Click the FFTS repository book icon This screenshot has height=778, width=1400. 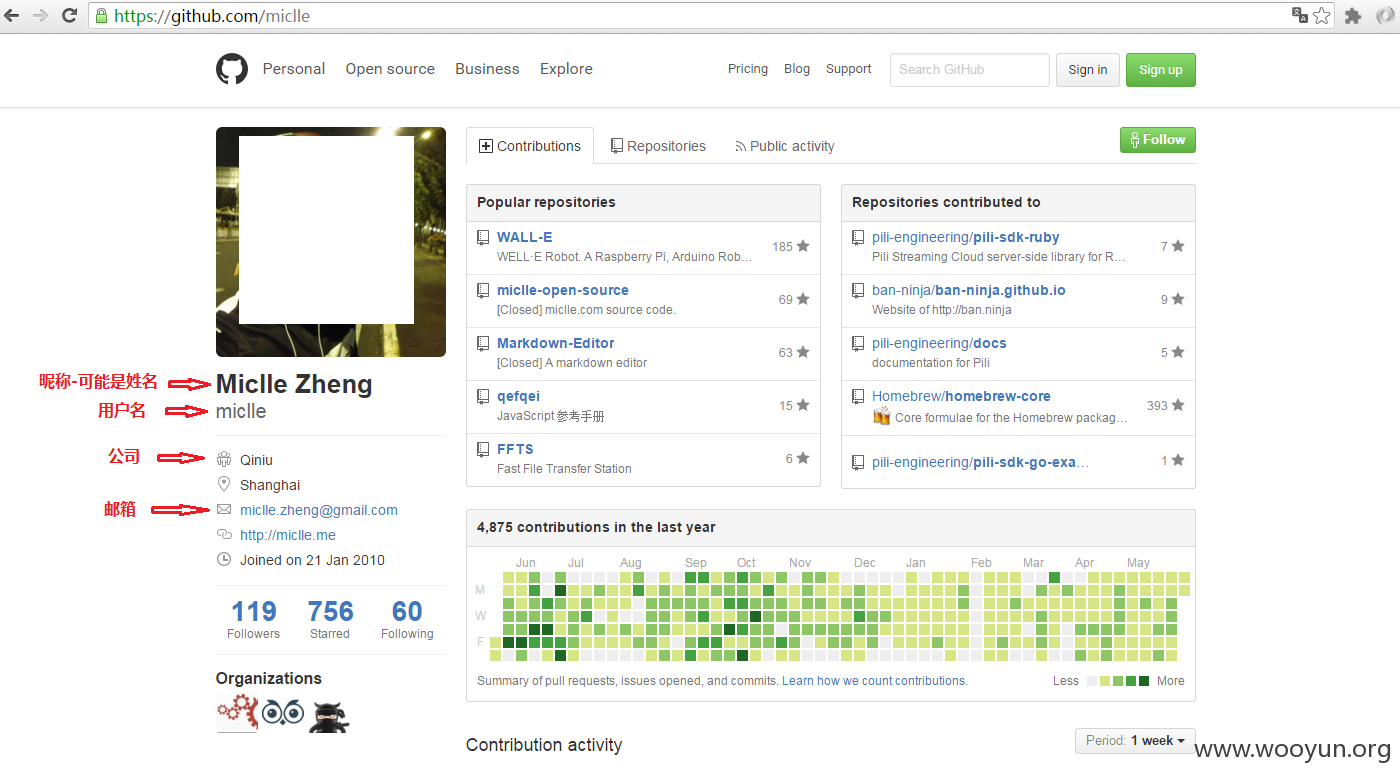pos(483,450)
